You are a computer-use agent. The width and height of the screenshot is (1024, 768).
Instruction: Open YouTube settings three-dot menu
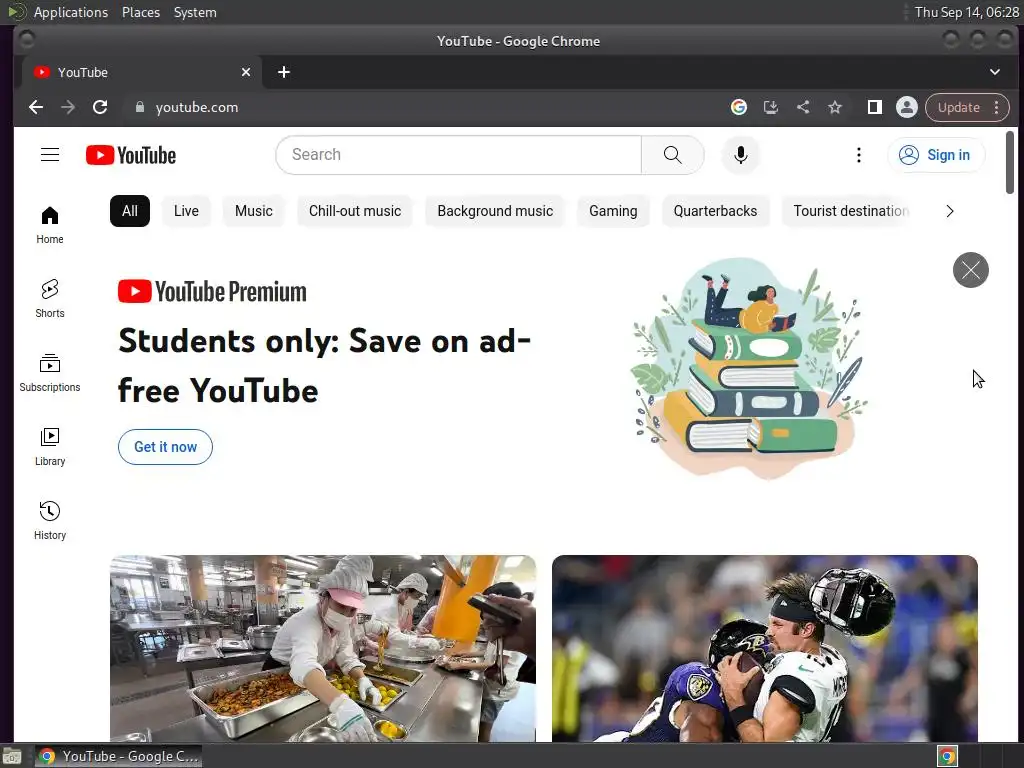858,155
